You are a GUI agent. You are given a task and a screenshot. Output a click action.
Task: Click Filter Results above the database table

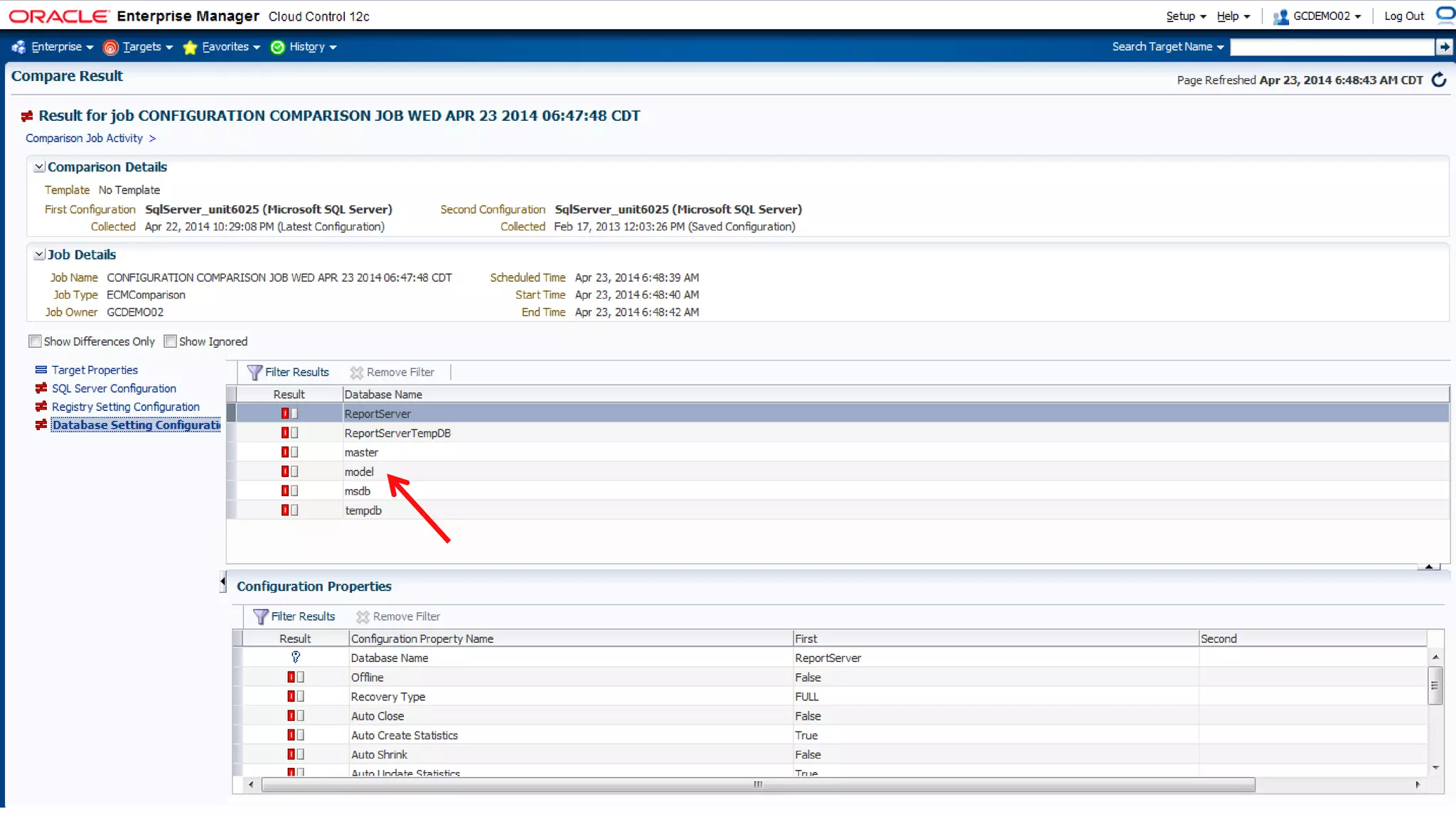[x=288, y=373]
